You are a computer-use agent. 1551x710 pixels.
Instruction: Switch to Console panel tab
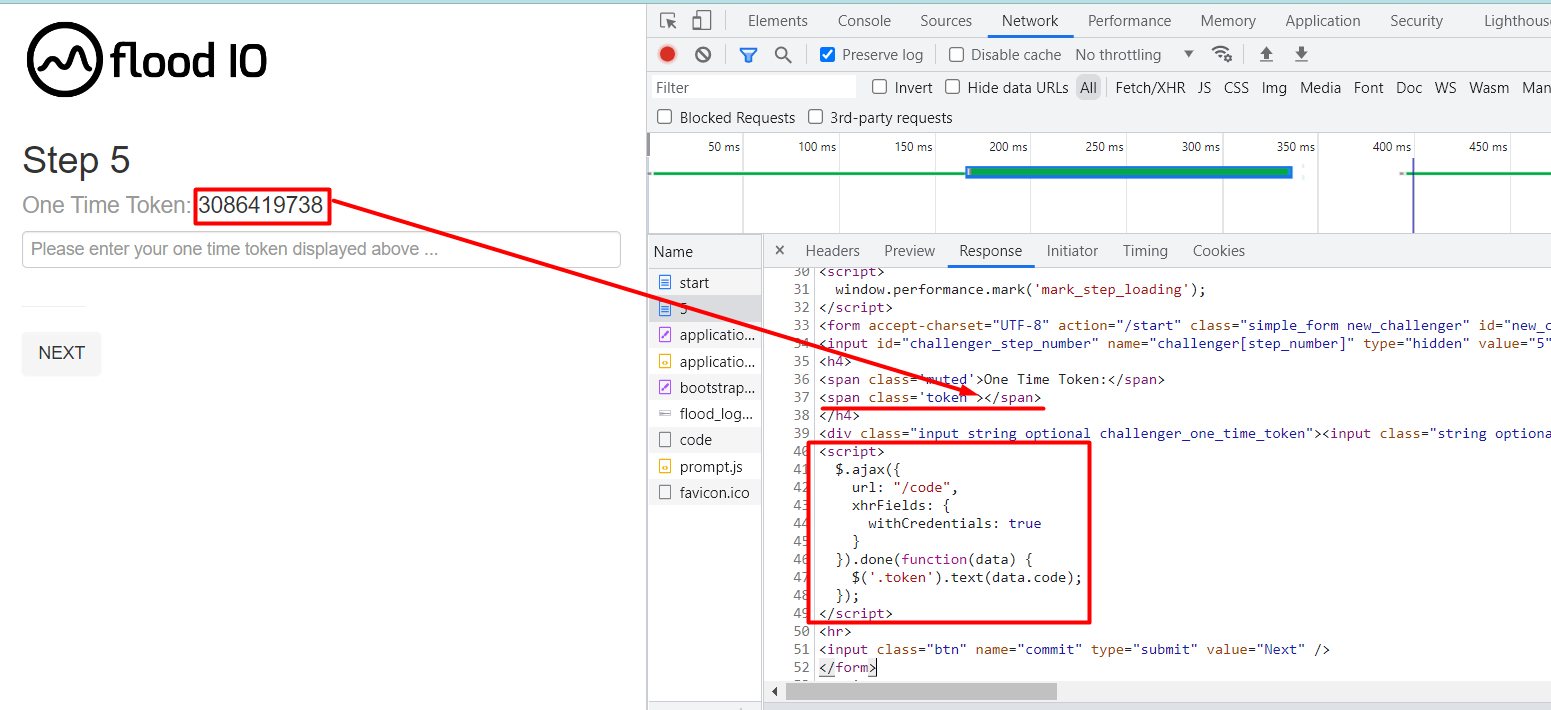tap(864, 21)
